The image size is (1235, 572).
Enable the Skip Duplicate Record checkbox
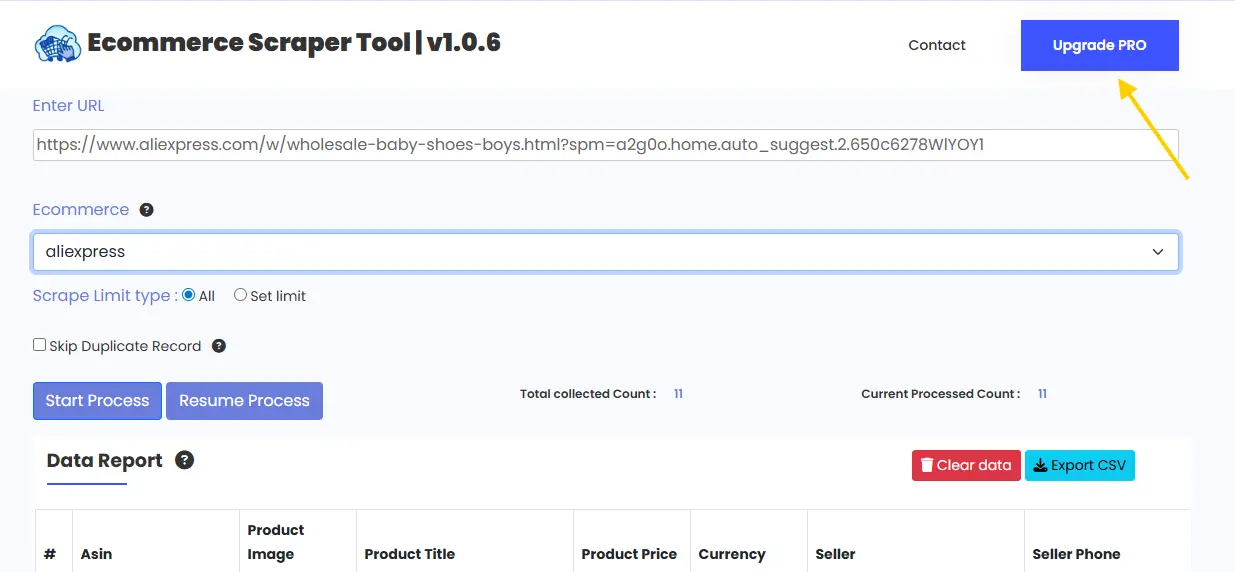pyautogui.click(x=40, y=345)
